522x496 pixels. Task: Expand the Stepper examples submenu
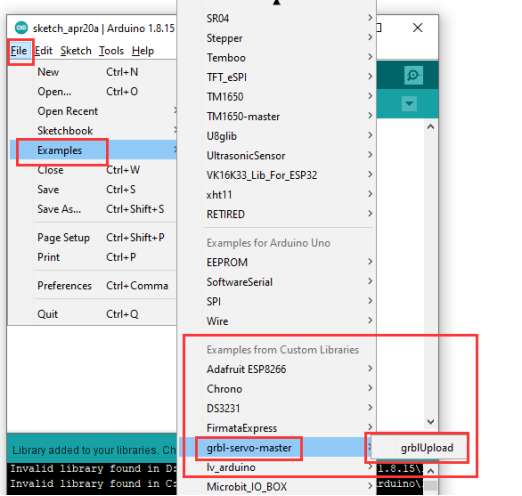point(278,38)
